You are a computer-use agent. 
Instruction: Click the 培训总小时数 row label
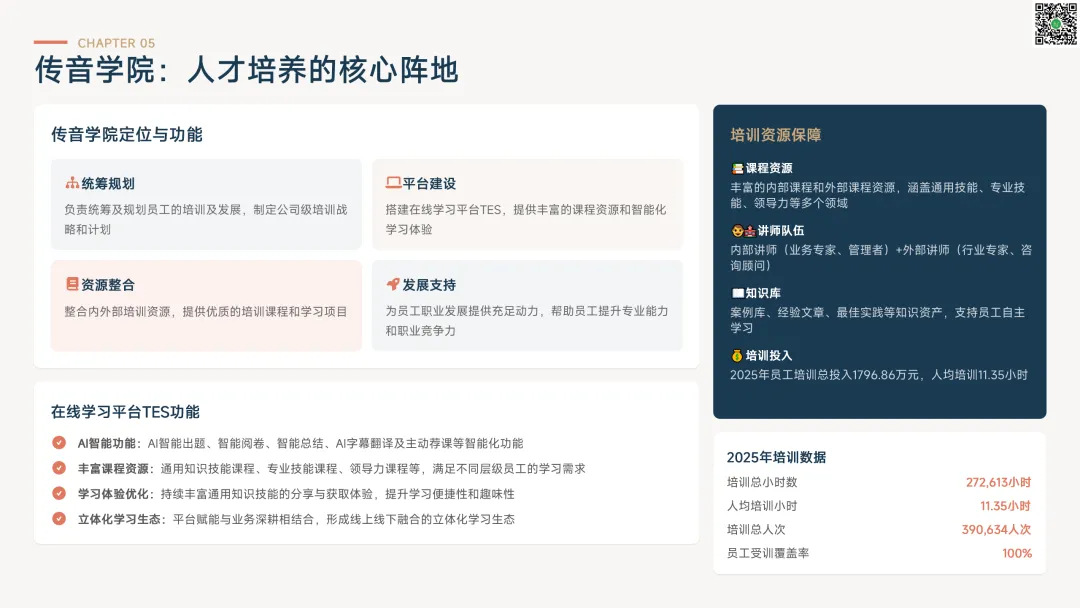[x=762, y=482]
